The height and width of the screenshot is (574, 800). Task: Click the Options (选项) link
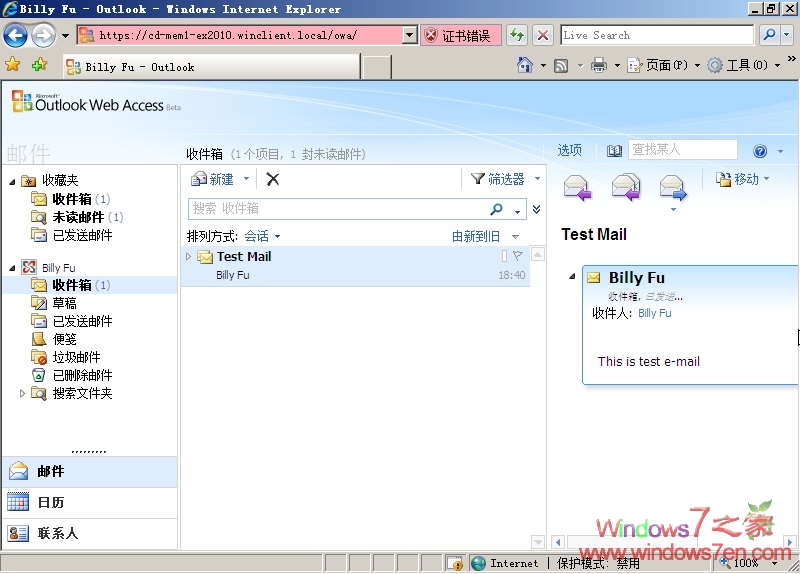[x=569, y=150]
